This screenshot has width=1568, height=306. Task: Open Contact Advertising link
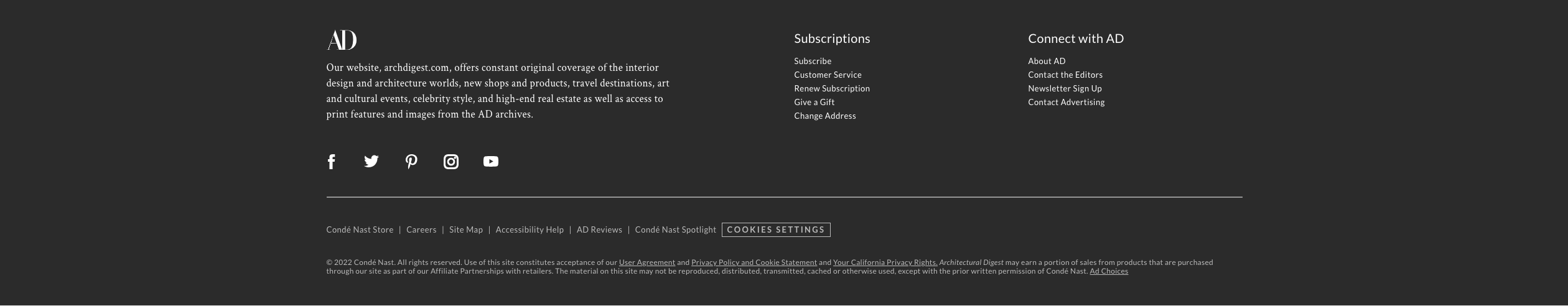tap(1066, 102)
